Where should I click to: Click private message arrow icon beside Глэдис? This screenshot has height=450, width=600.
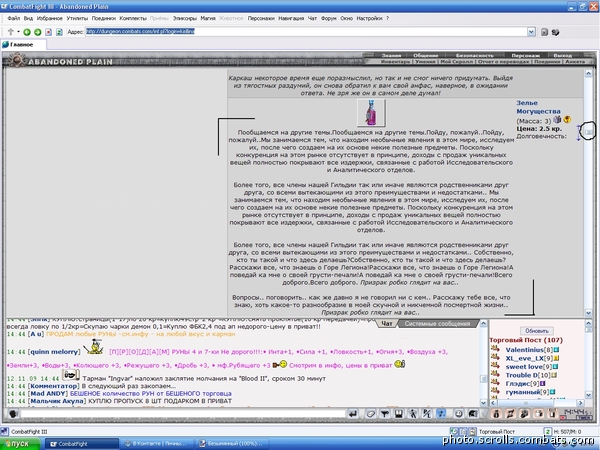pos(495,383)
